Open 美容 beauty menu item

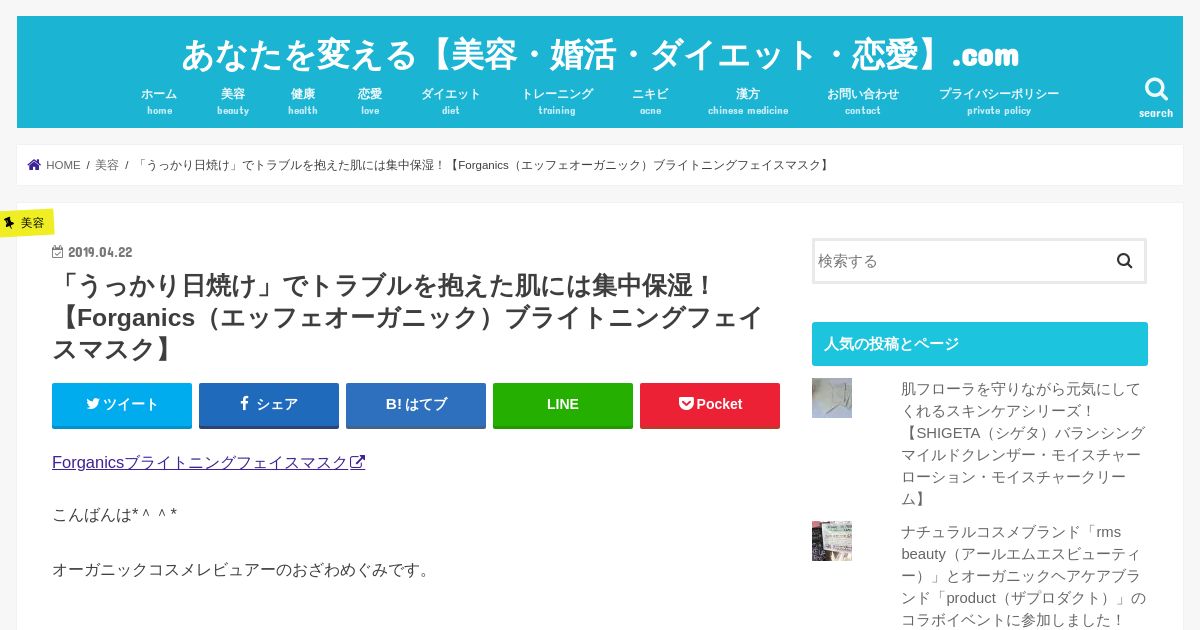[233, 101]
